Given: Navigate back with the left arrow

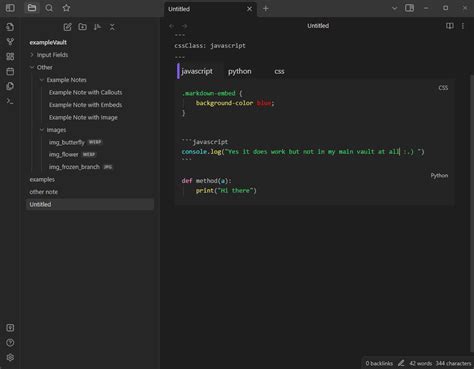Looking at the screenshot, I should pyautogui.click(x=172, y=26).
